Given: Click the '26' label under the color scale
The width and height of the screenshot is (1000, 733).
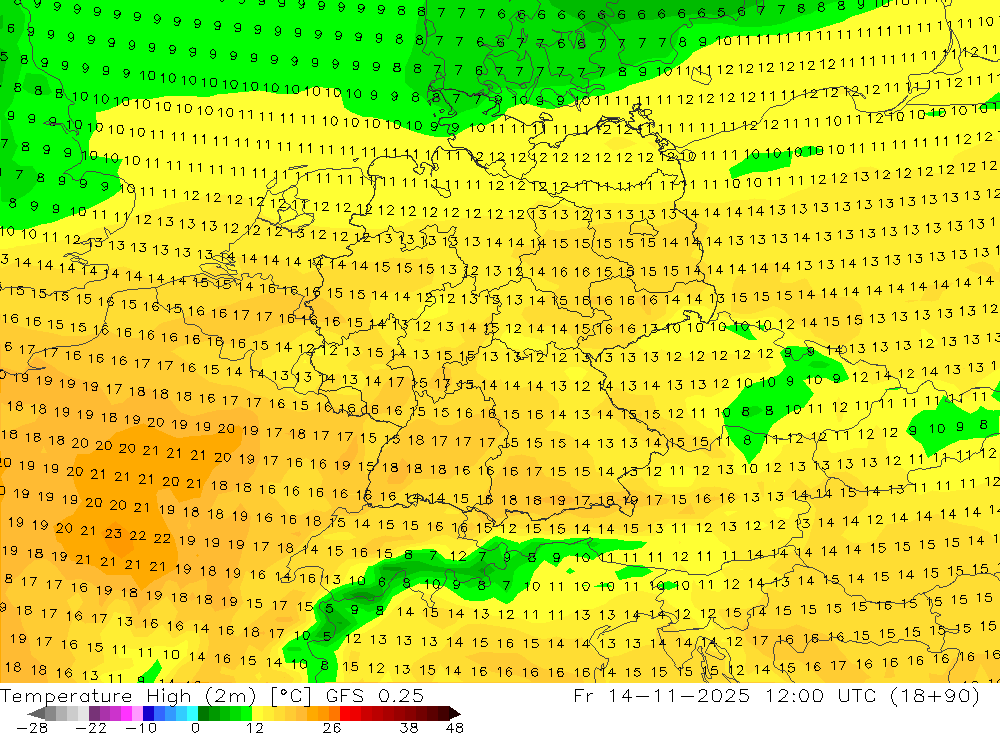Looking at the screenshot, I should click(x=332, y=728).
